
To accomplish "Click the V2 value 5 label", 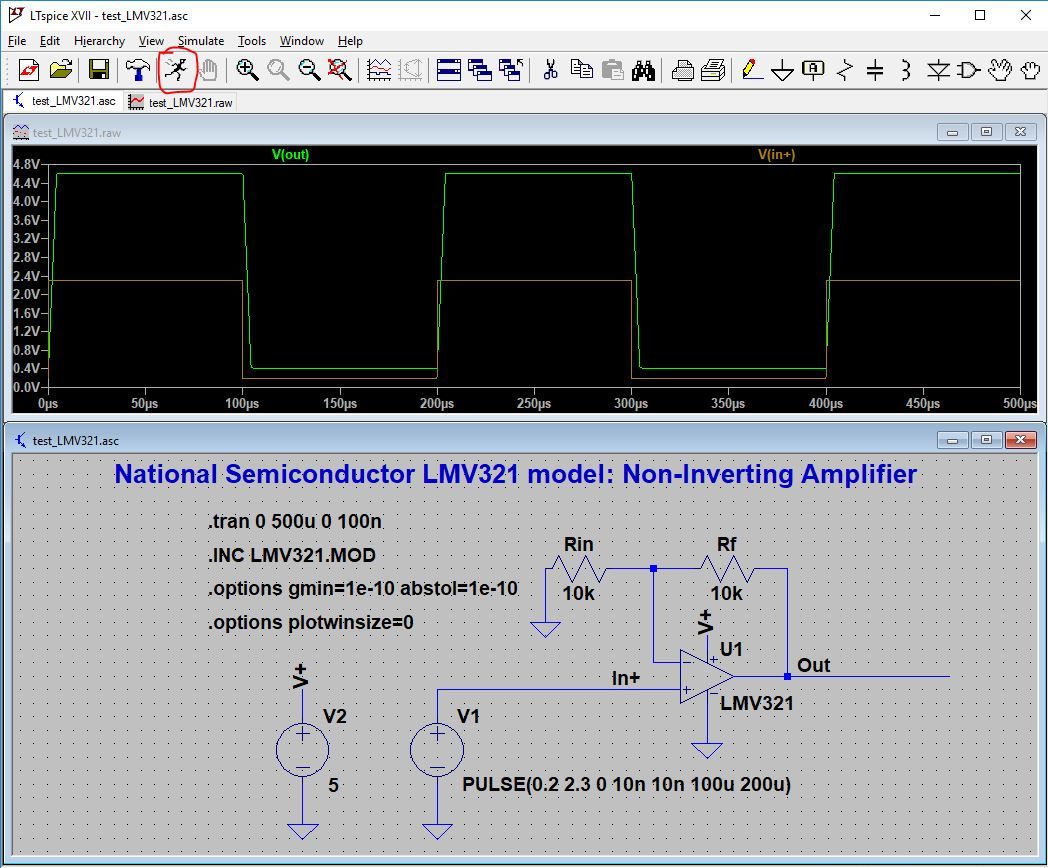I will (x=333, y=785).
